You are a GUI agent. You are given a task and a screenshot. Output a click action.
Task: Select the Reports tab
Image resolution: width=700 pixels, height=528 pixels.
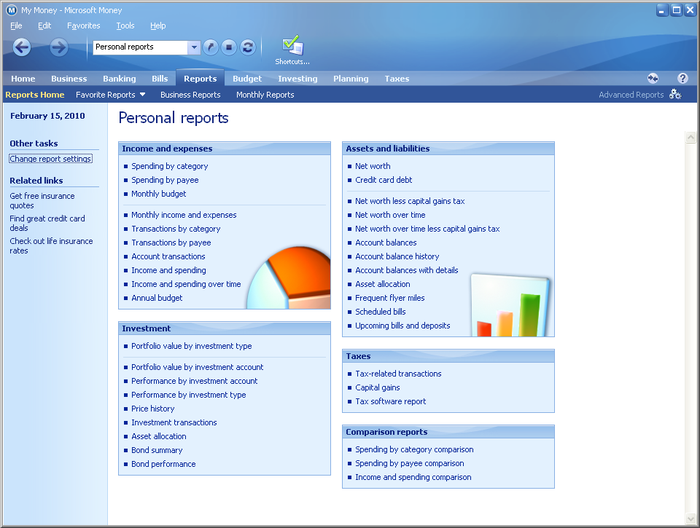tap(200, 79)
